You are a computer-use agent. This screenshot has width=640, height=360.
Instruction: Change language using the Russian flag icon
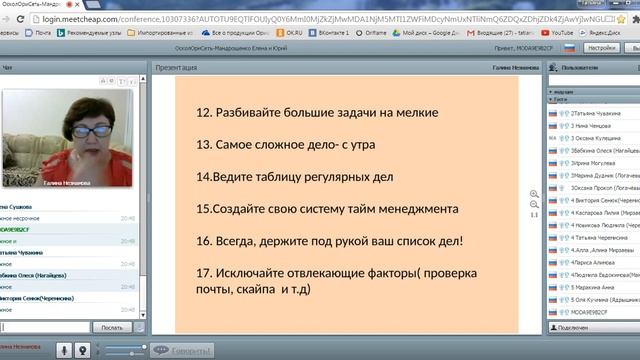click(x=569, y=48)
